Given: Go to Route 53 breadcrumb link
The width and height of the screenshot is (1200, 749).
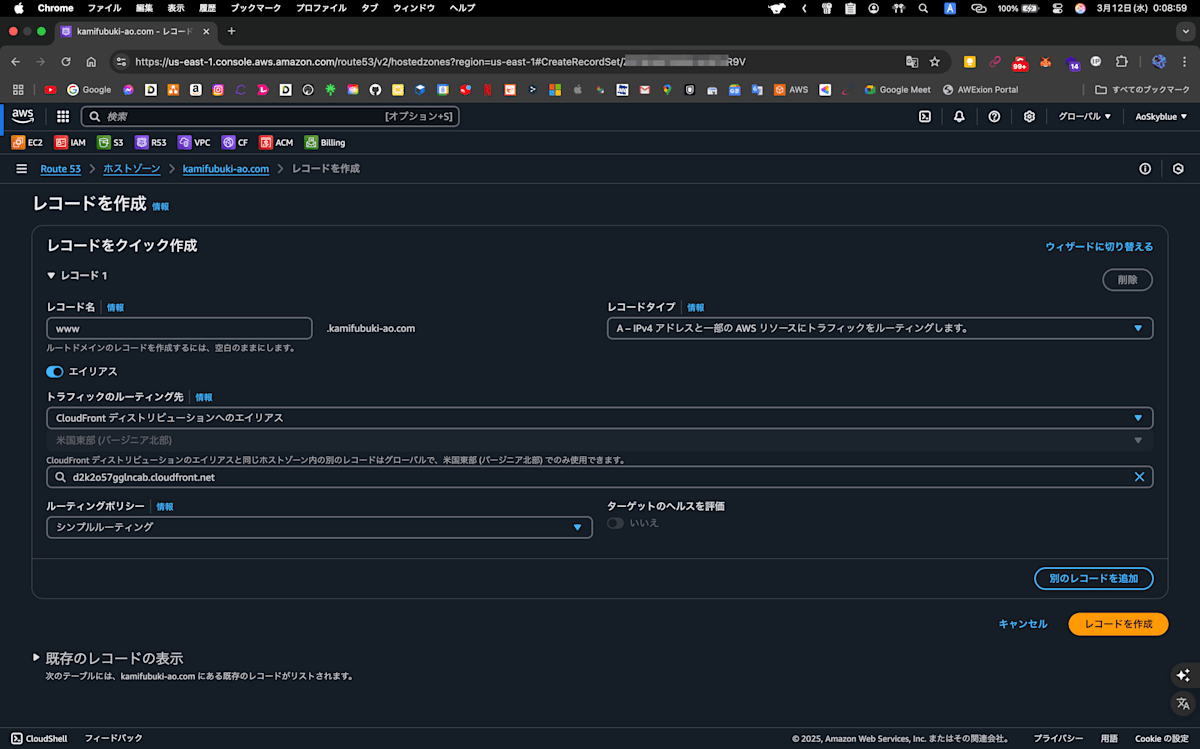Looking at the screenshot, I should 60,169.
